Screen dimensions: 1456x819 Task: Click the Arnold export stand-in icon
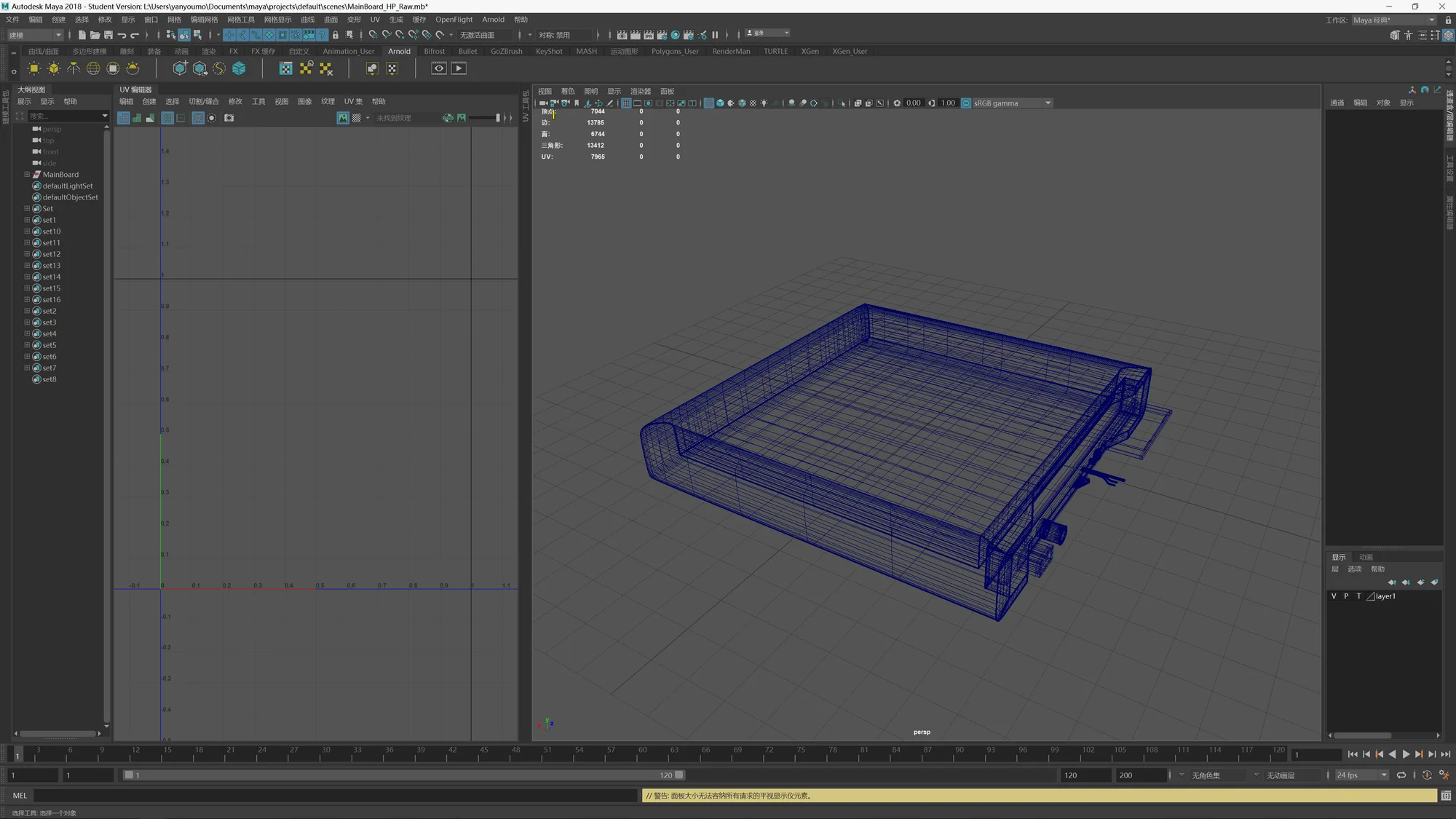[x=199, y=68]
